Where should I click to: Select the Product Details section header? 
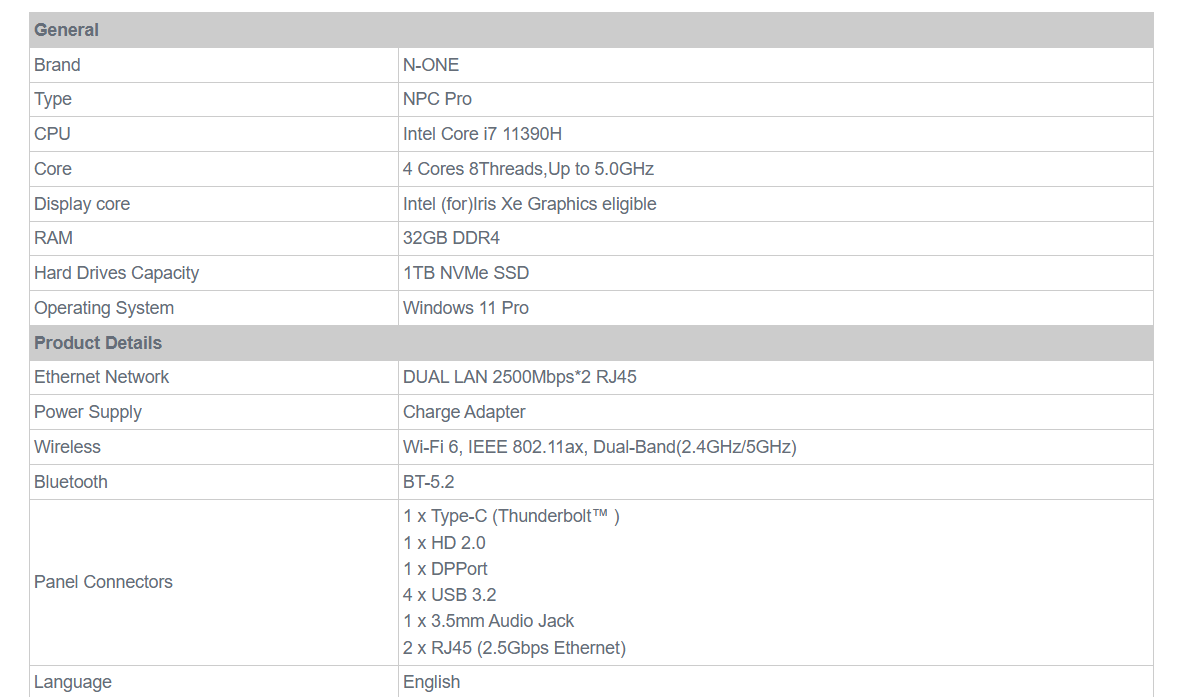[x=591, y=343]
